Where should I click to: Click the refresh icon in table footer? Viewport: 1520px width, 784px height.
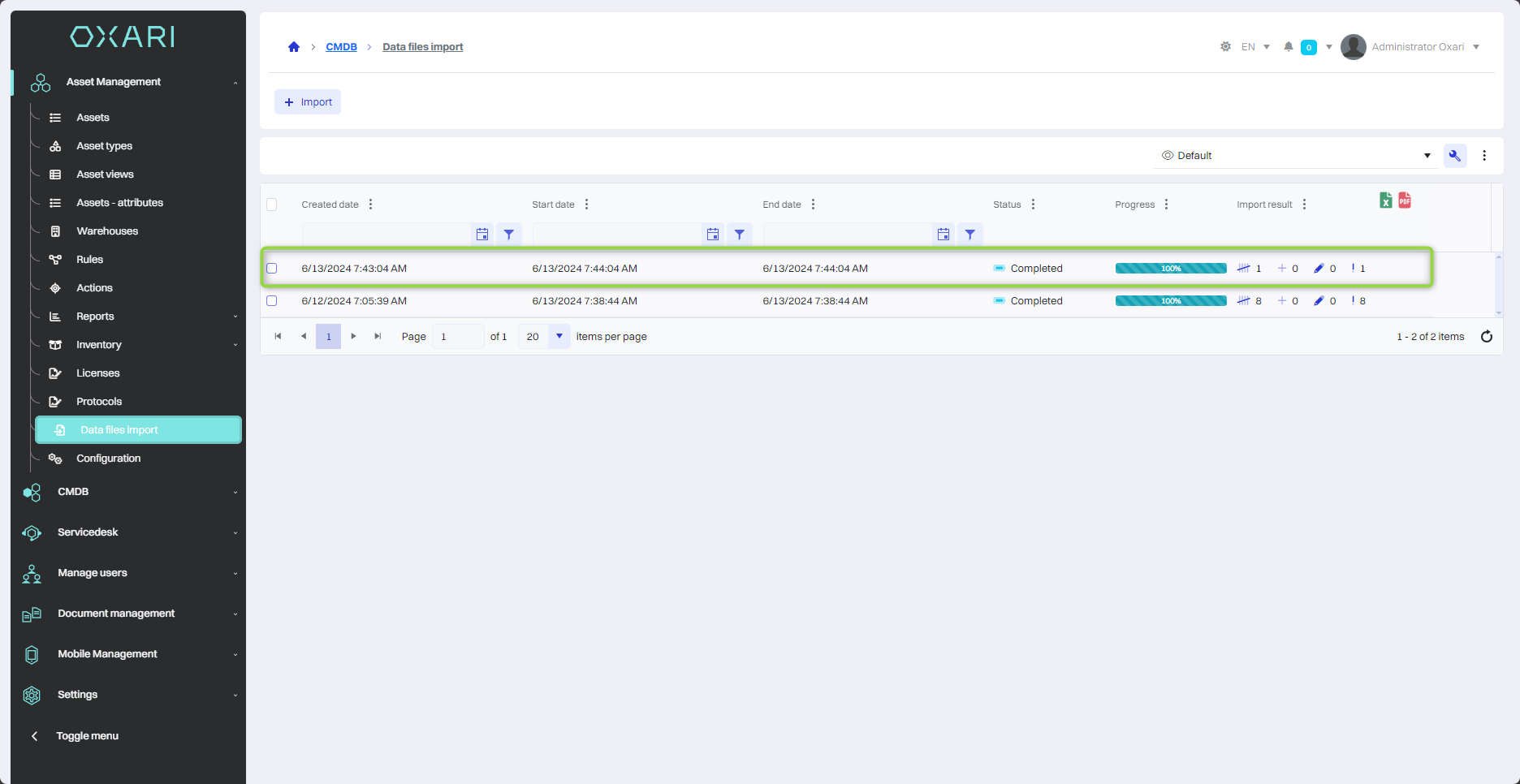tap(1486, 337)
